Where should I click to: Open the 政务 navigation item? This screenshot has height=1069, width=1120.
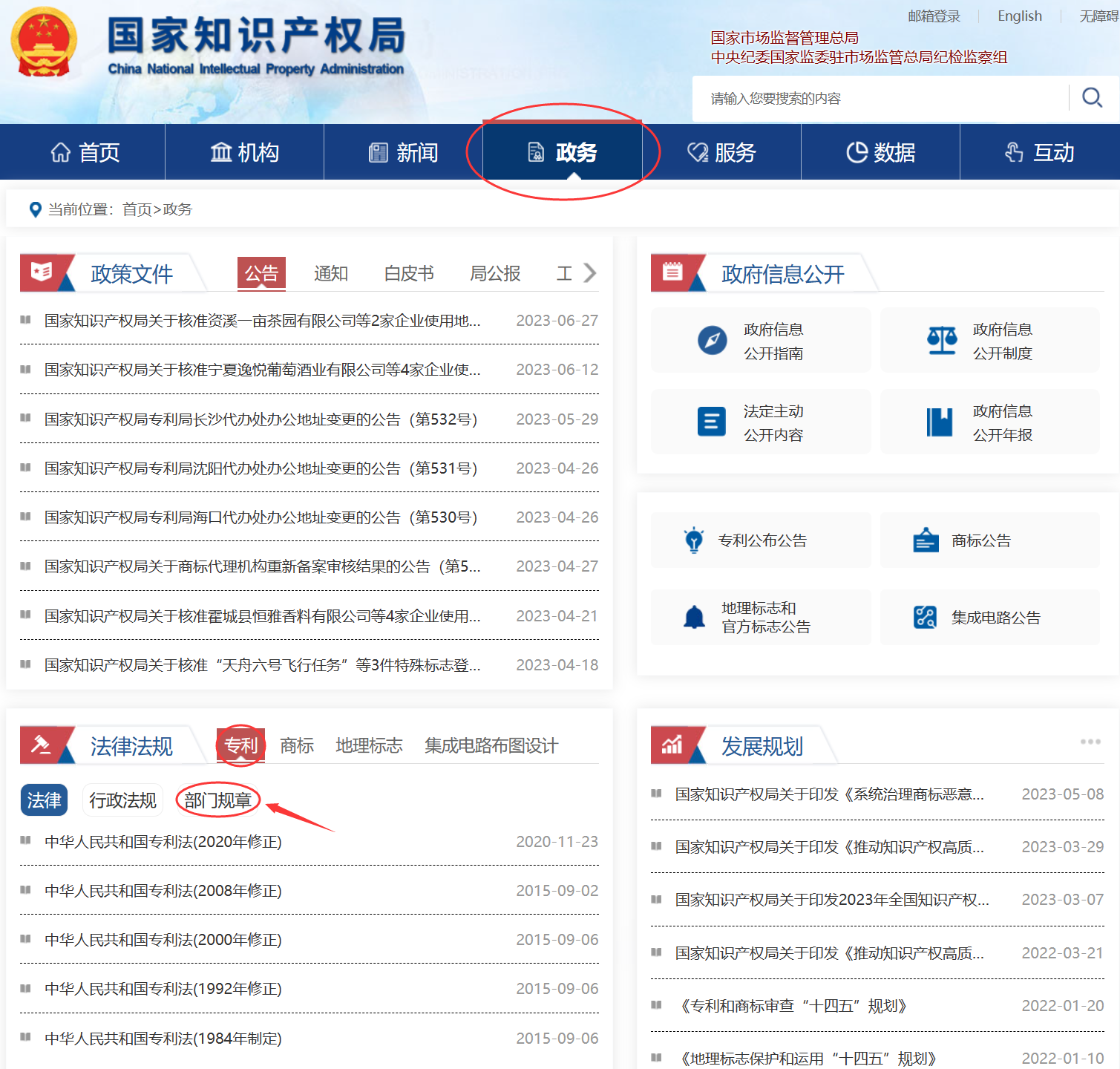[562, 152]
